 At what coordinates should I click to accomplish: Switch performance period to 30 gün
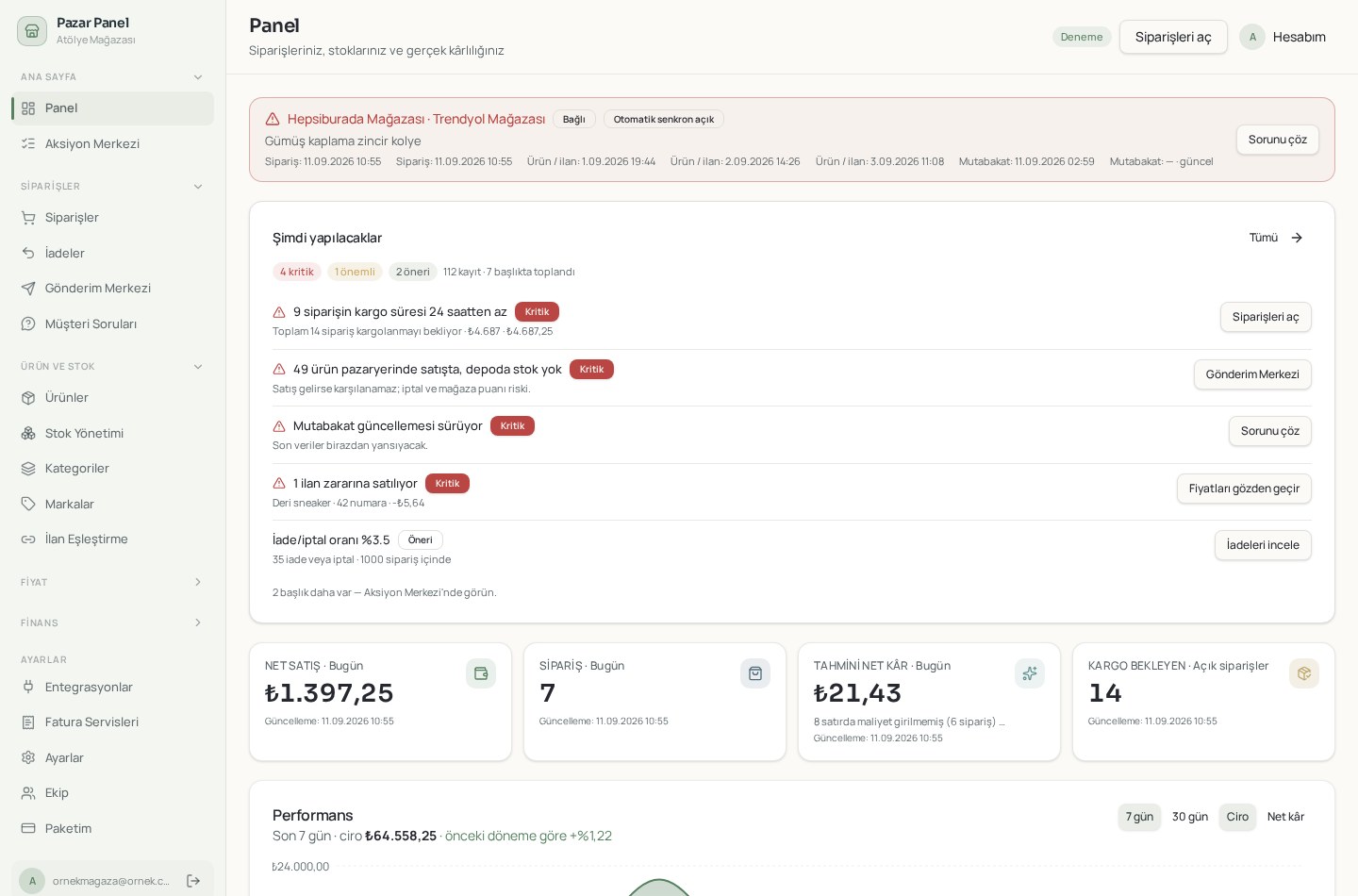coord(1190,817)
